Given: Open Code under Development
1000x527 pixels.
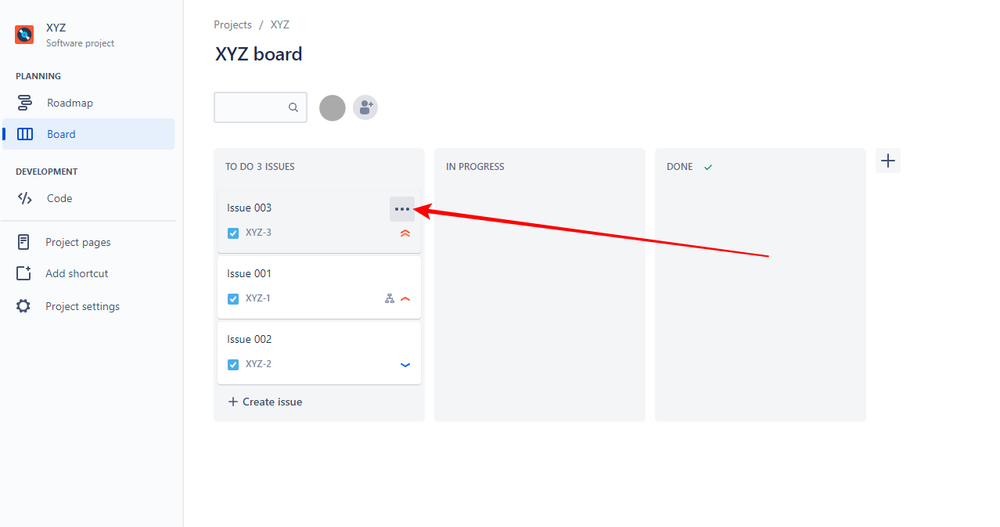Looking at the screenshot, I should (59, 198).
